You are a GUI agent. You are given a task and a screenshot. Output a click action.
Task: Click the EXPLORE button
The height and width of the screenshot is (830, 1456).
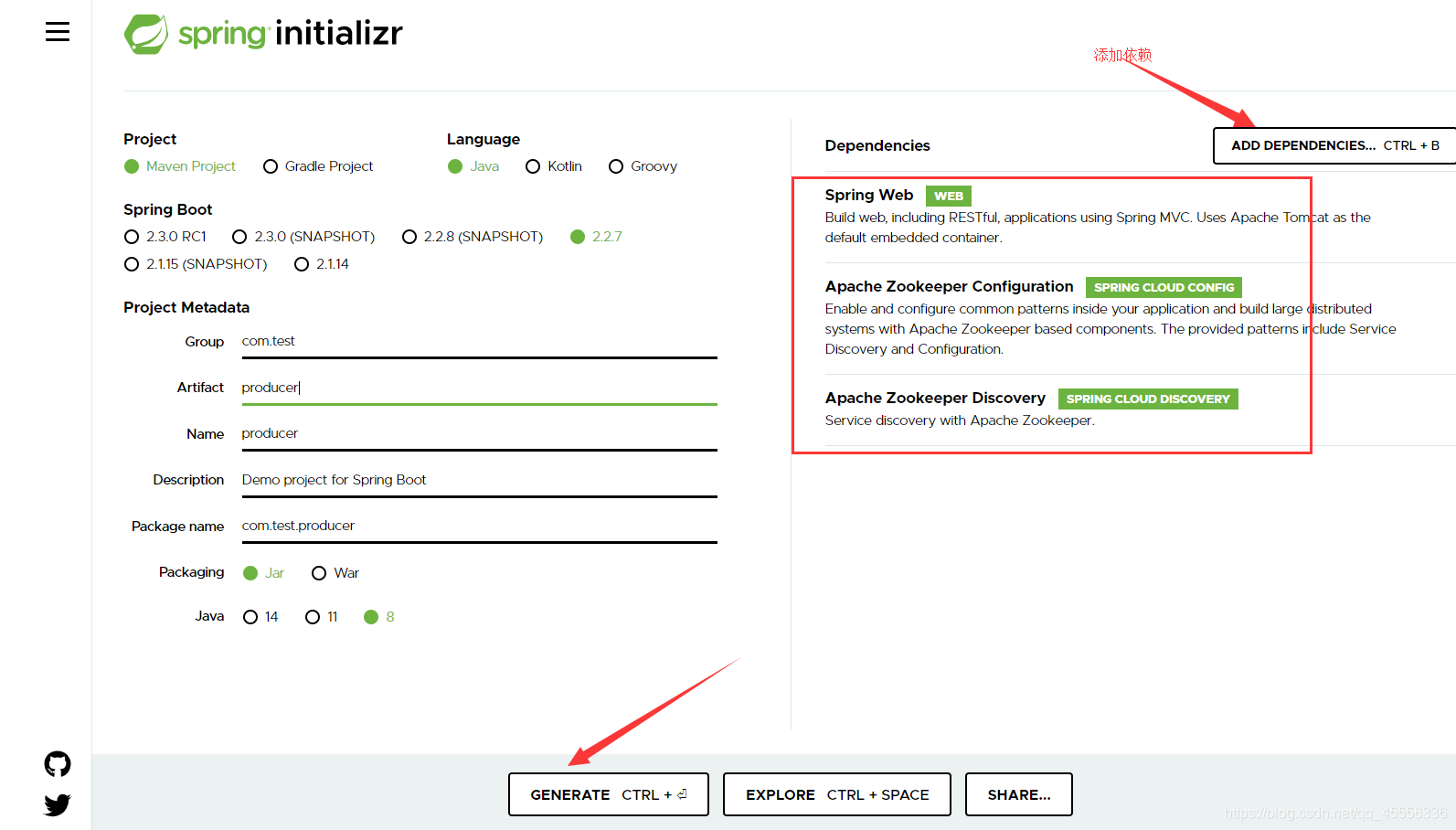837,794
